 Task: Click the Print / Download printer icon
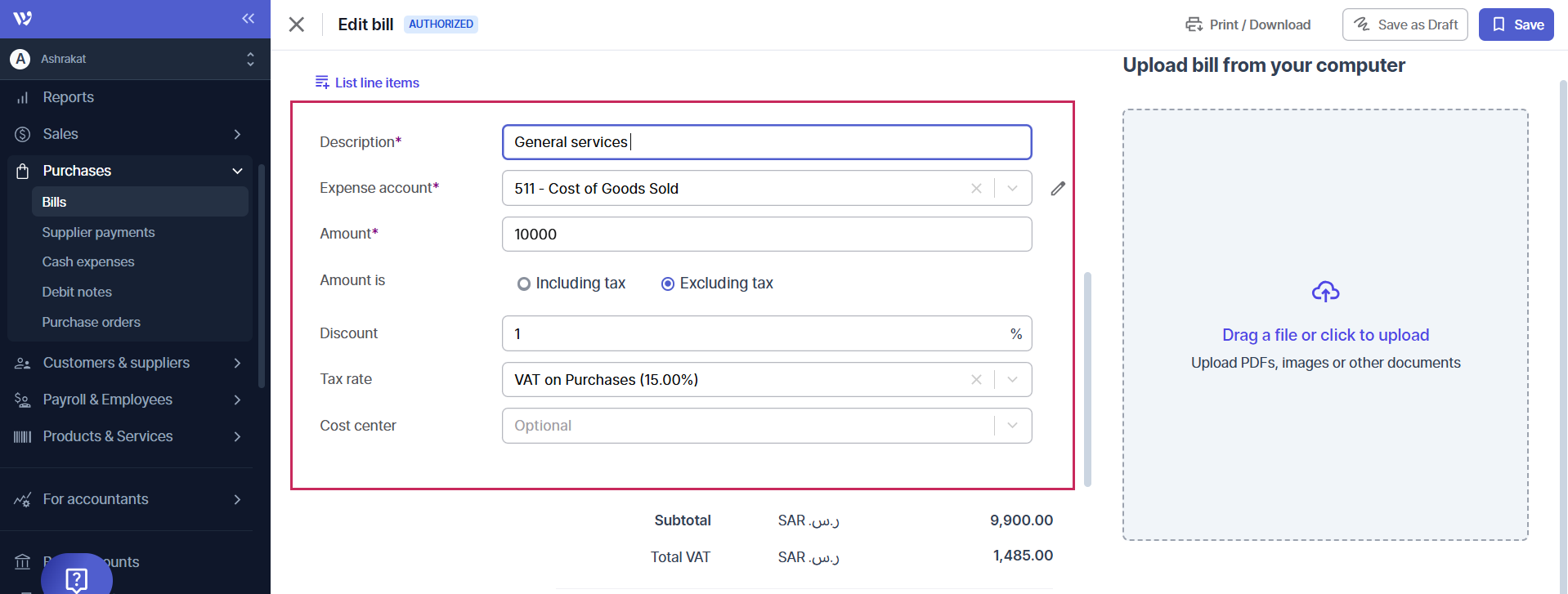click(1194, 25)
